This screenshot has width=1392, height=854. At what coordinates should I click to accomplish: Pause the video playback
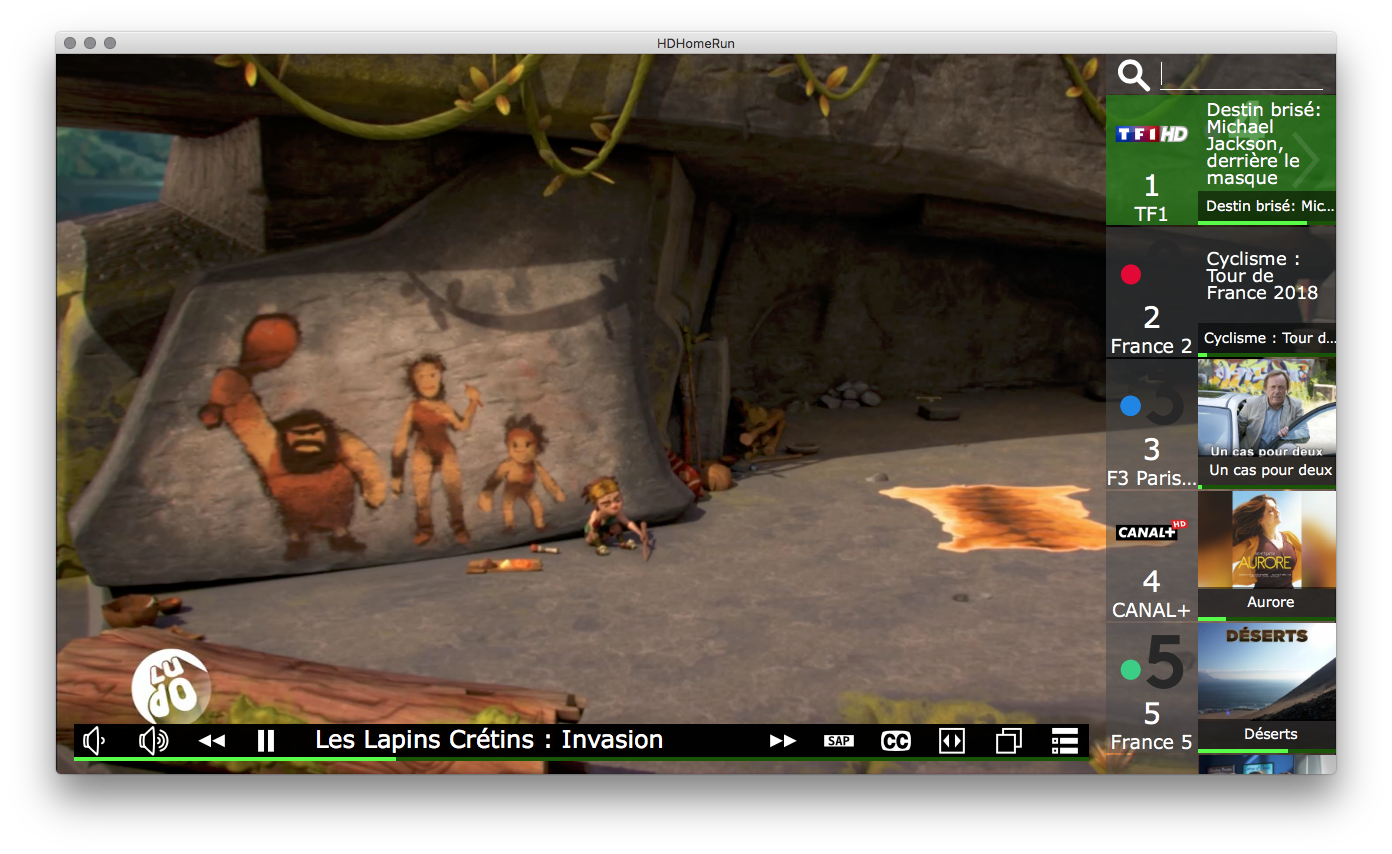point(266,741)
